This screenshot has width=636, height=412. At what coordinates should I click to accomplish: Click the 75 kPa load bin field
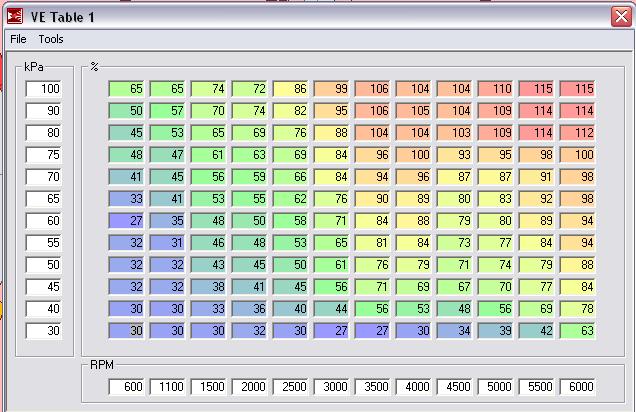pyautogui.click(x=44, y=155)
